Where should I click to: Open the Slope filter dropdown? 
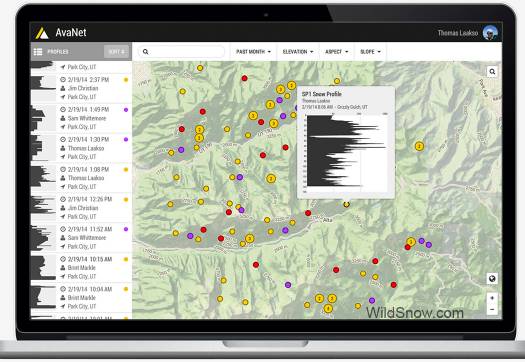tap(370, 52)
